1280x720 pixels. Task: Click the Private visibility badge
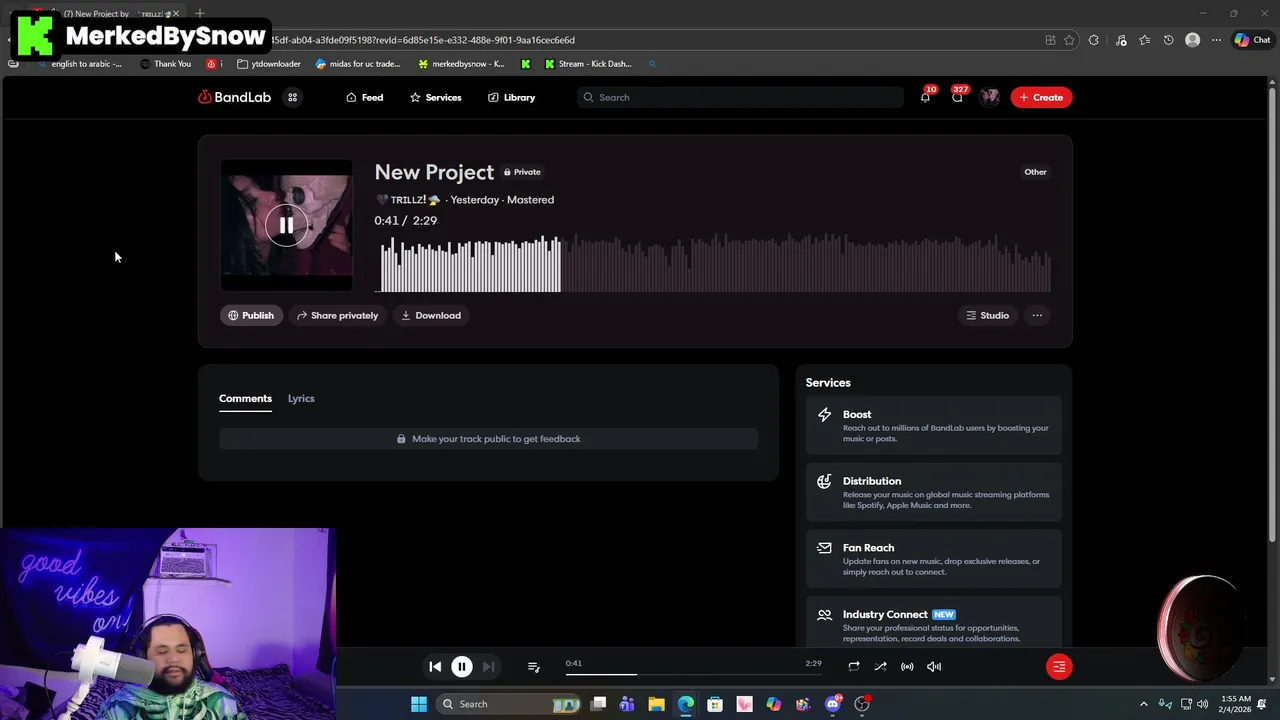pyautogui.click(x=522, y=172)
